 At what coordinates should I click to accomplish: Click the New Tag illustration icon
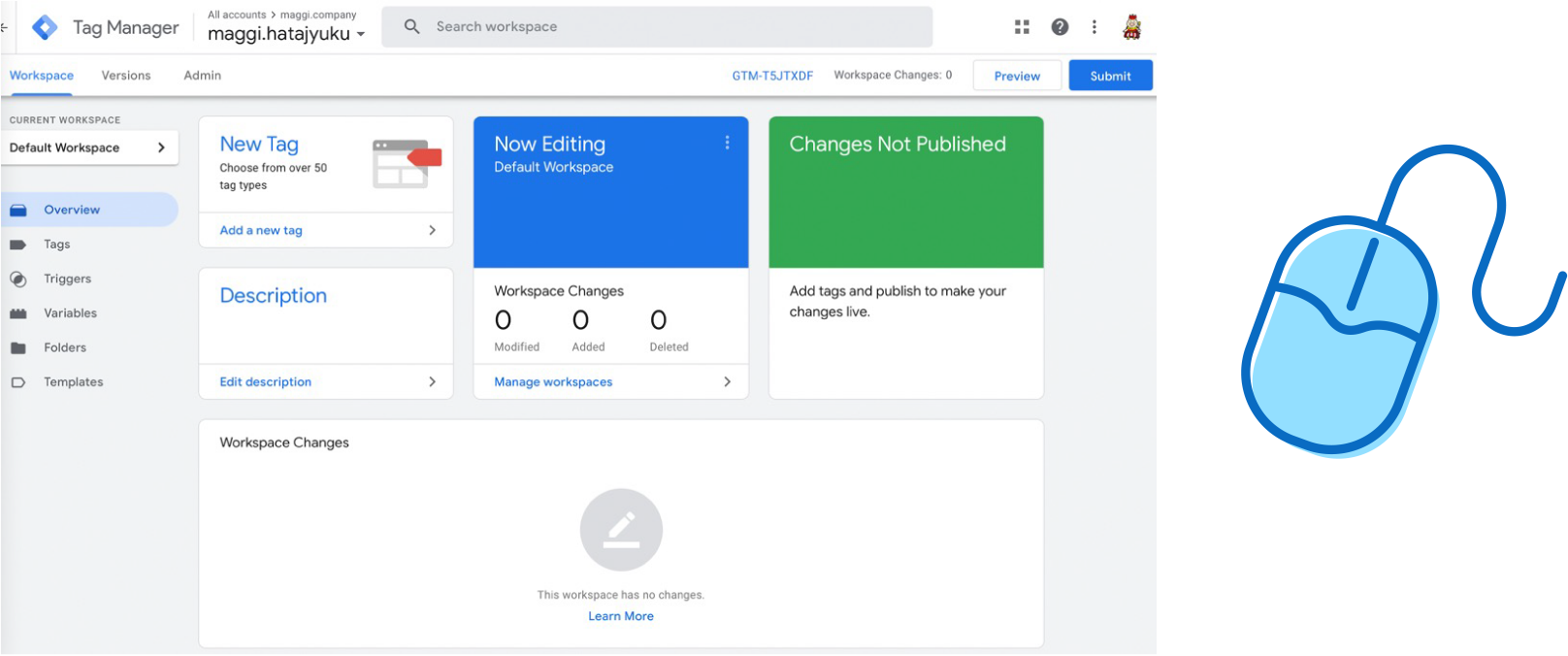tap(407, 163)
